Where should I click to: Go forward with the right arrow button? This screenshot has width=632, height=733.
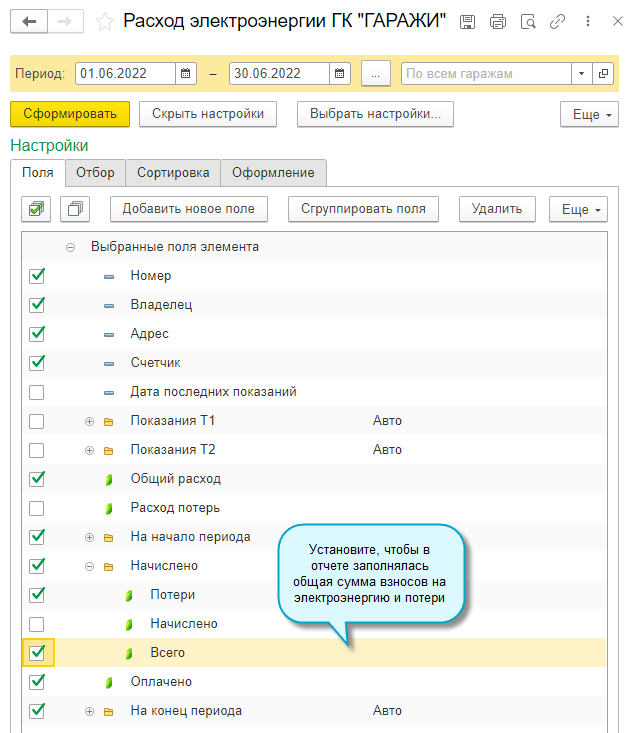(x=65, y=22)
